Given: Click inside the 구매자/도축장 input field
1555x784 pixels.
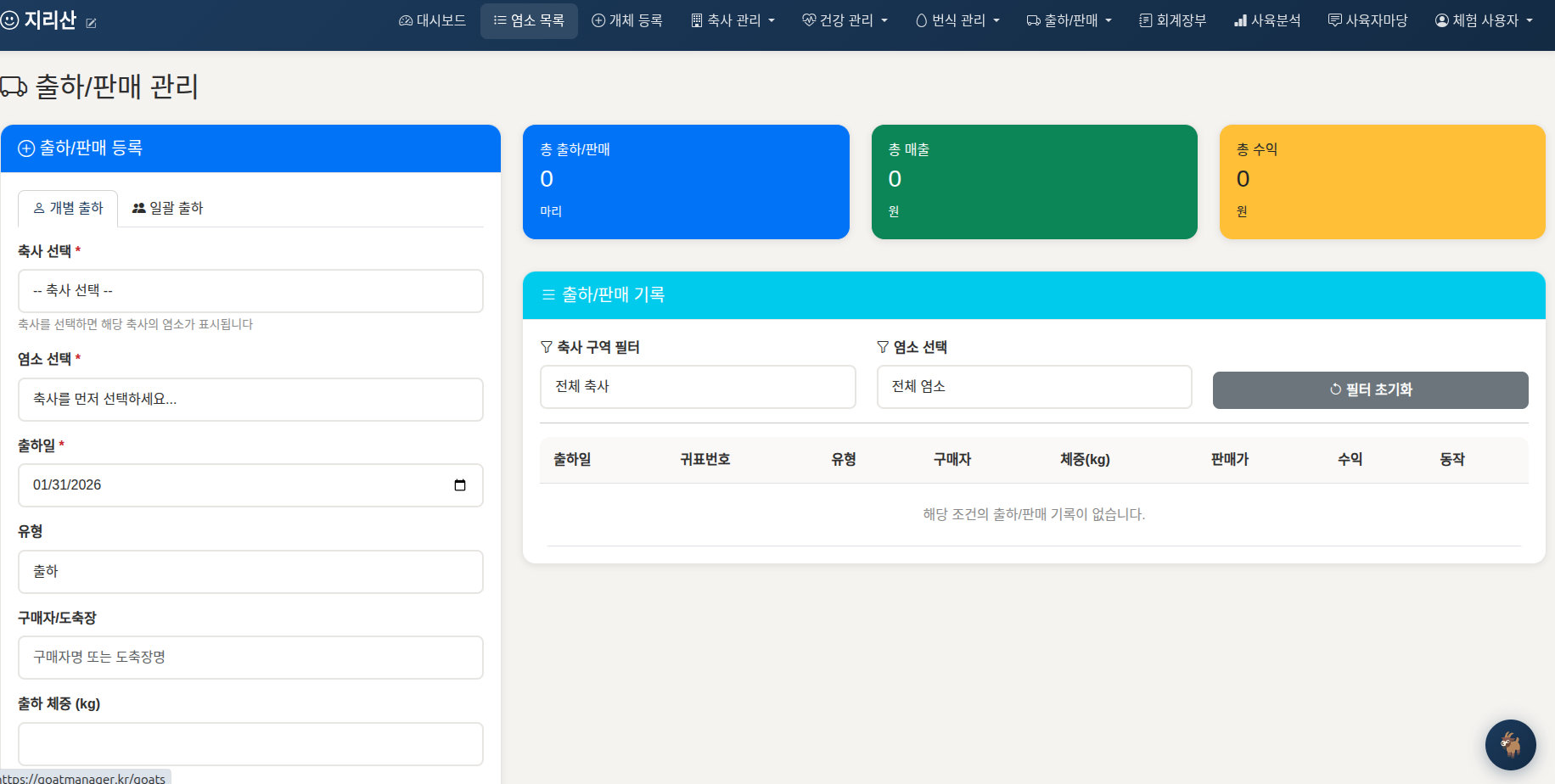Looking at the screenshot, I should click(x=250, y=658).
